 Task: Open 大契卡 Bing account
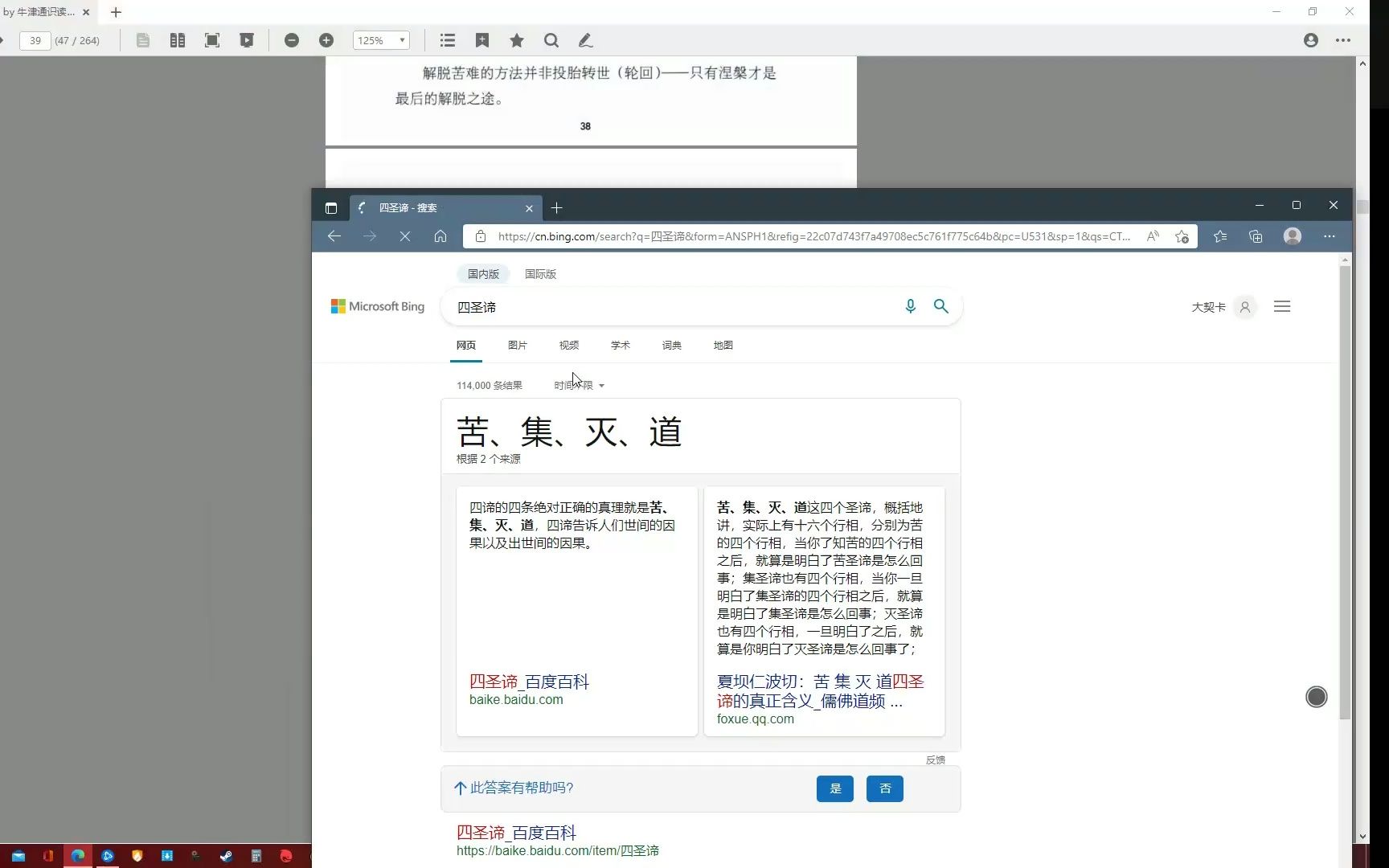coord(1223,307)
